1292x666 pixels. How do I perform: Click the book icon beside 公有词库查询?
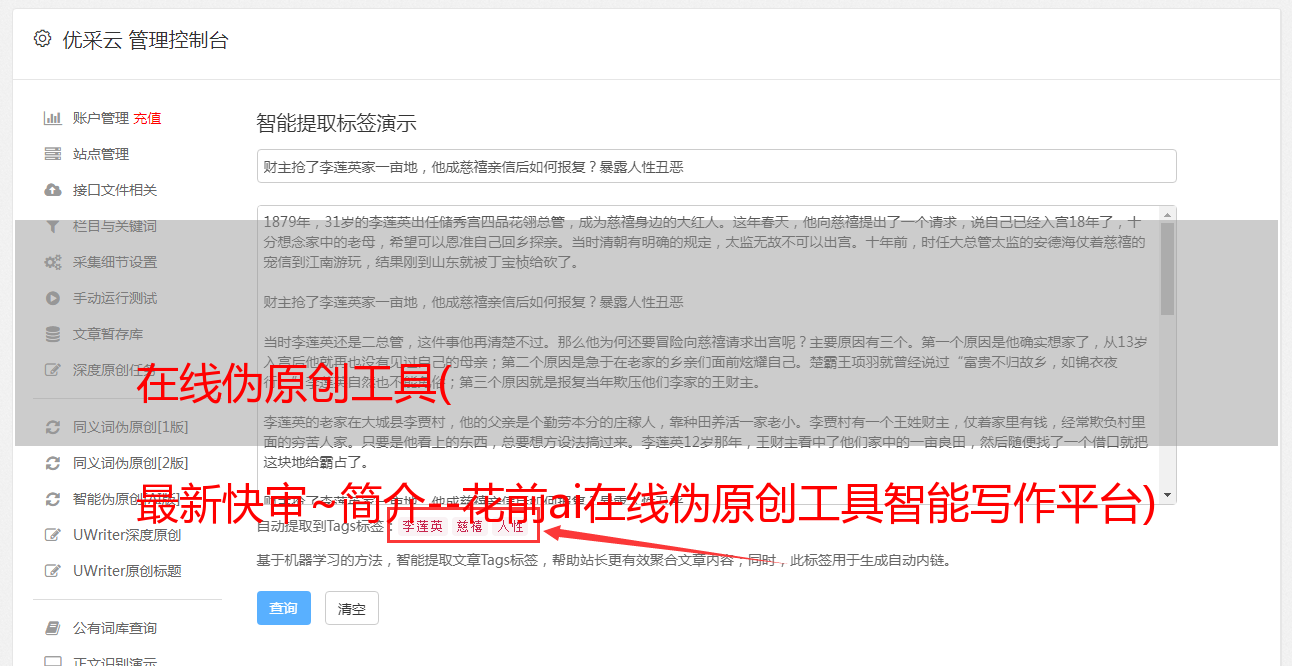(53, 628)
